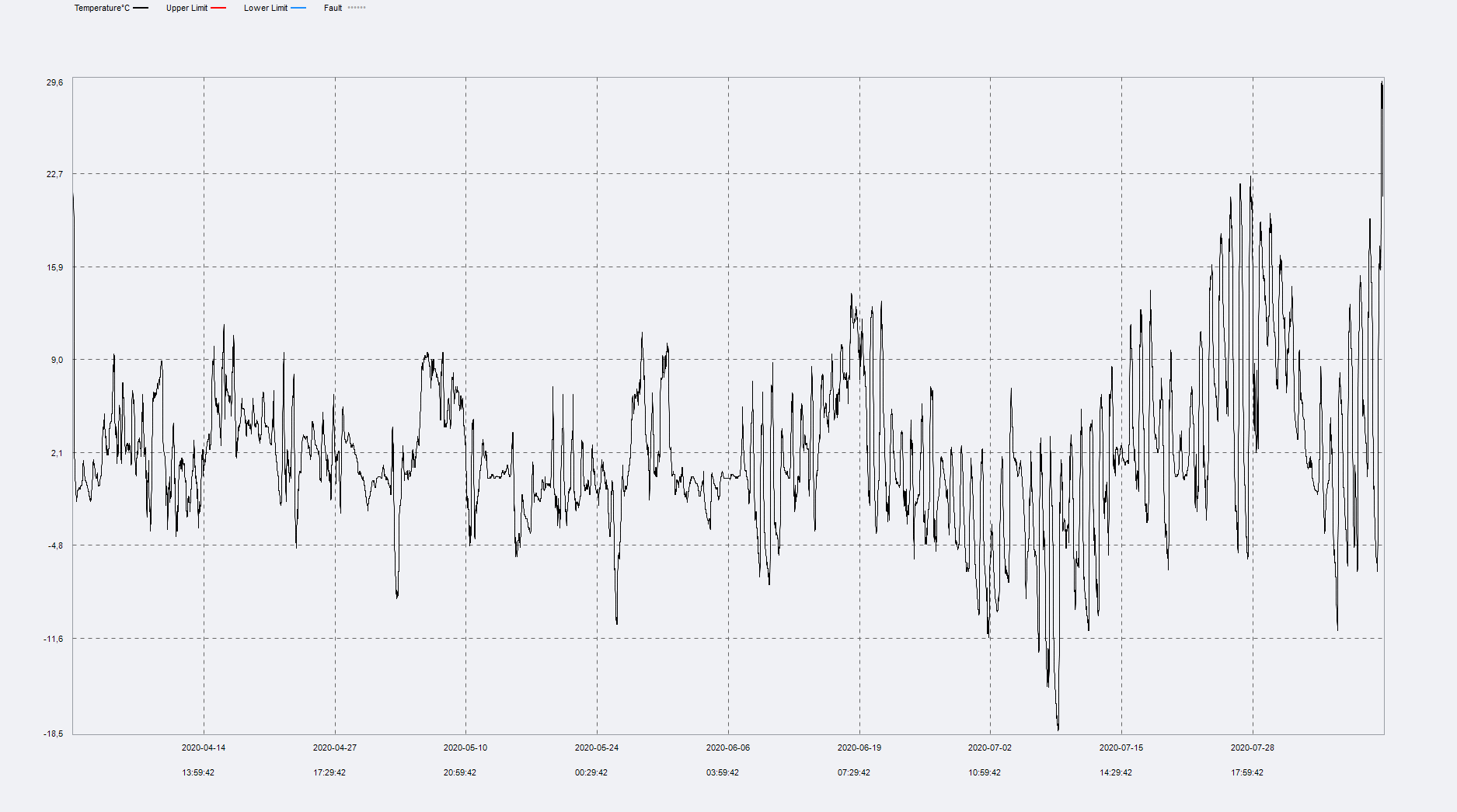
Task: Click the blue Lower Limit swatch
Action: pos(298,8)
